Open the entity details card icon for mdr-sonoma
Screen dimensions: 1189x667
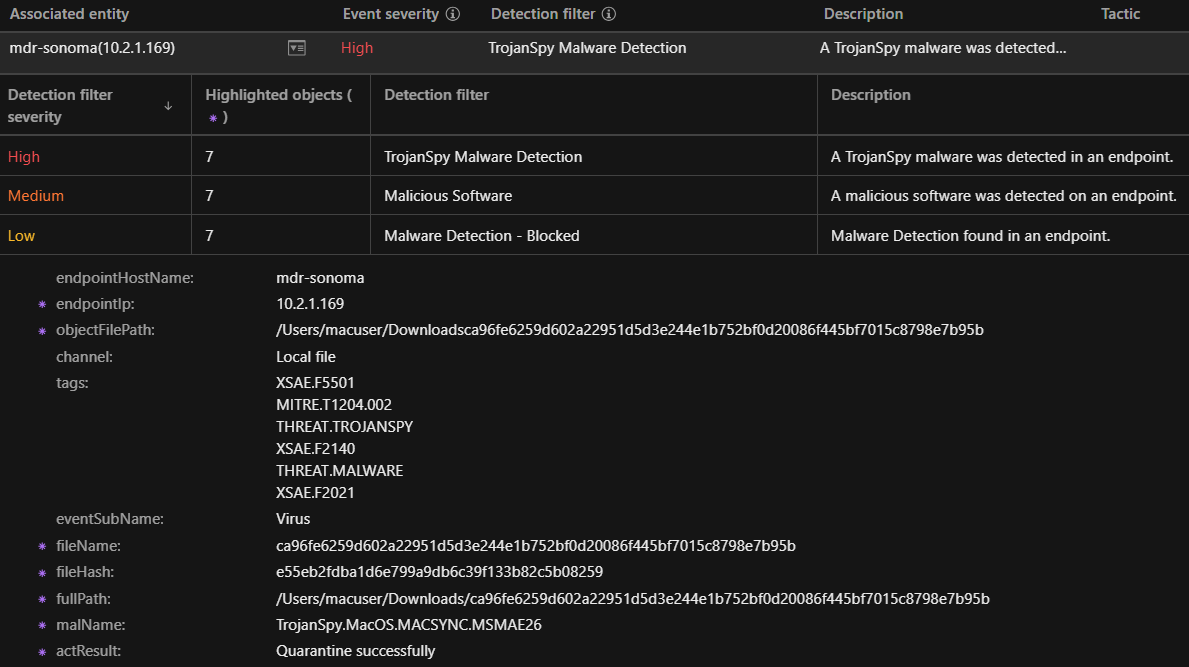[295, 48]
